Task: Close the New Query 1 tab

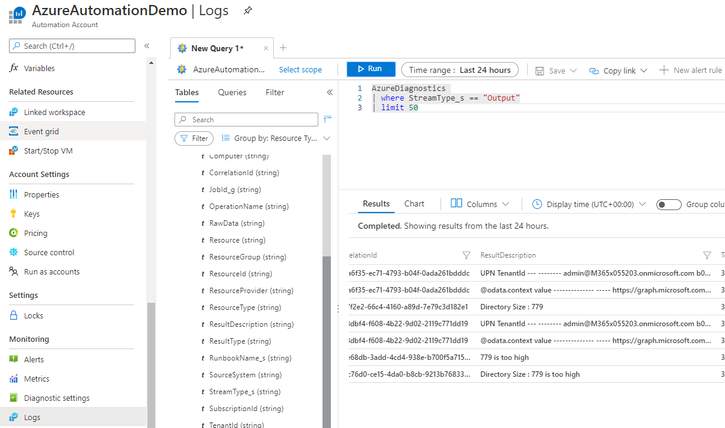Action: pyautogui.click(x=266, y=48)
